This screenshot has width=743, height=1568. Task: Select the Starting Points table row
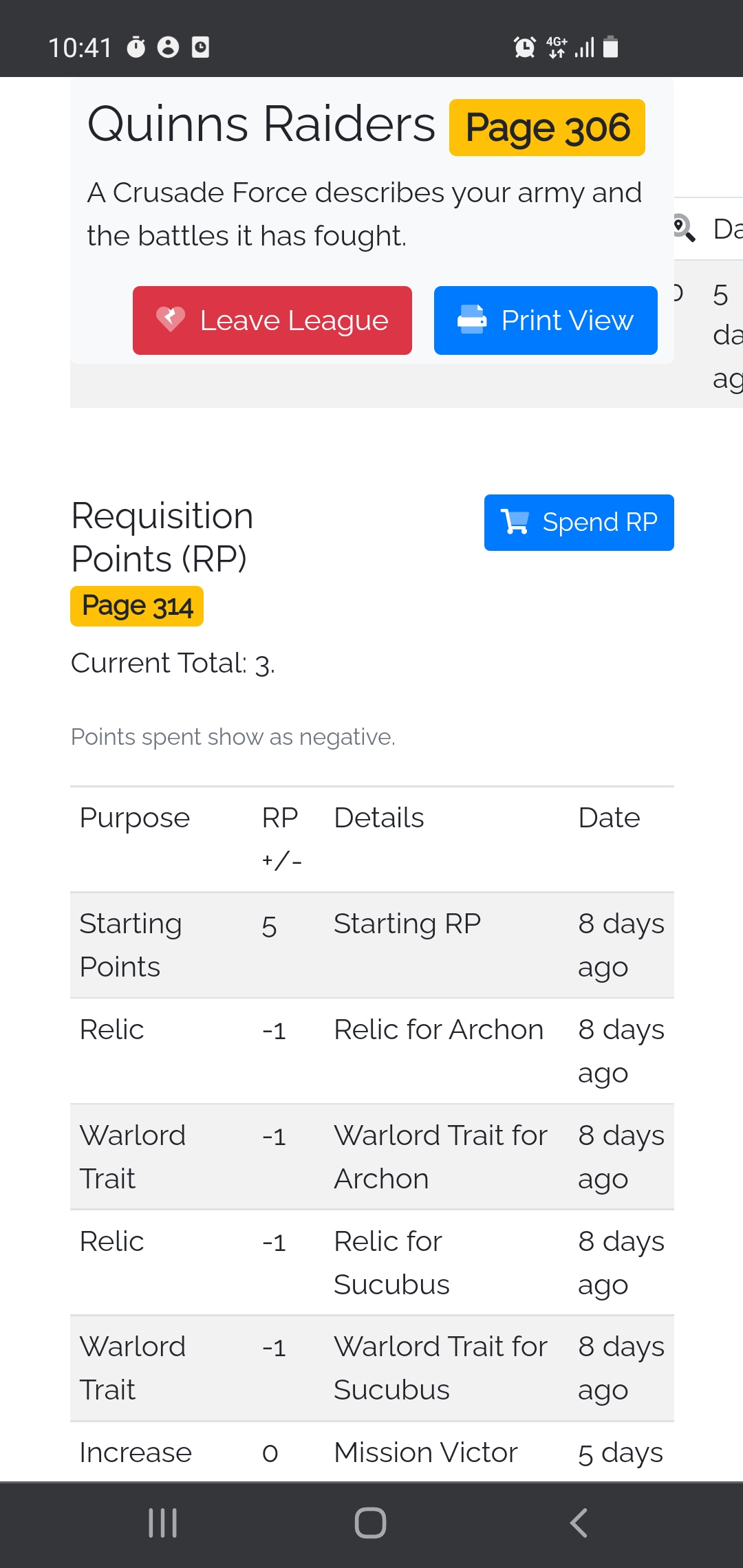(x=371, y=945)
